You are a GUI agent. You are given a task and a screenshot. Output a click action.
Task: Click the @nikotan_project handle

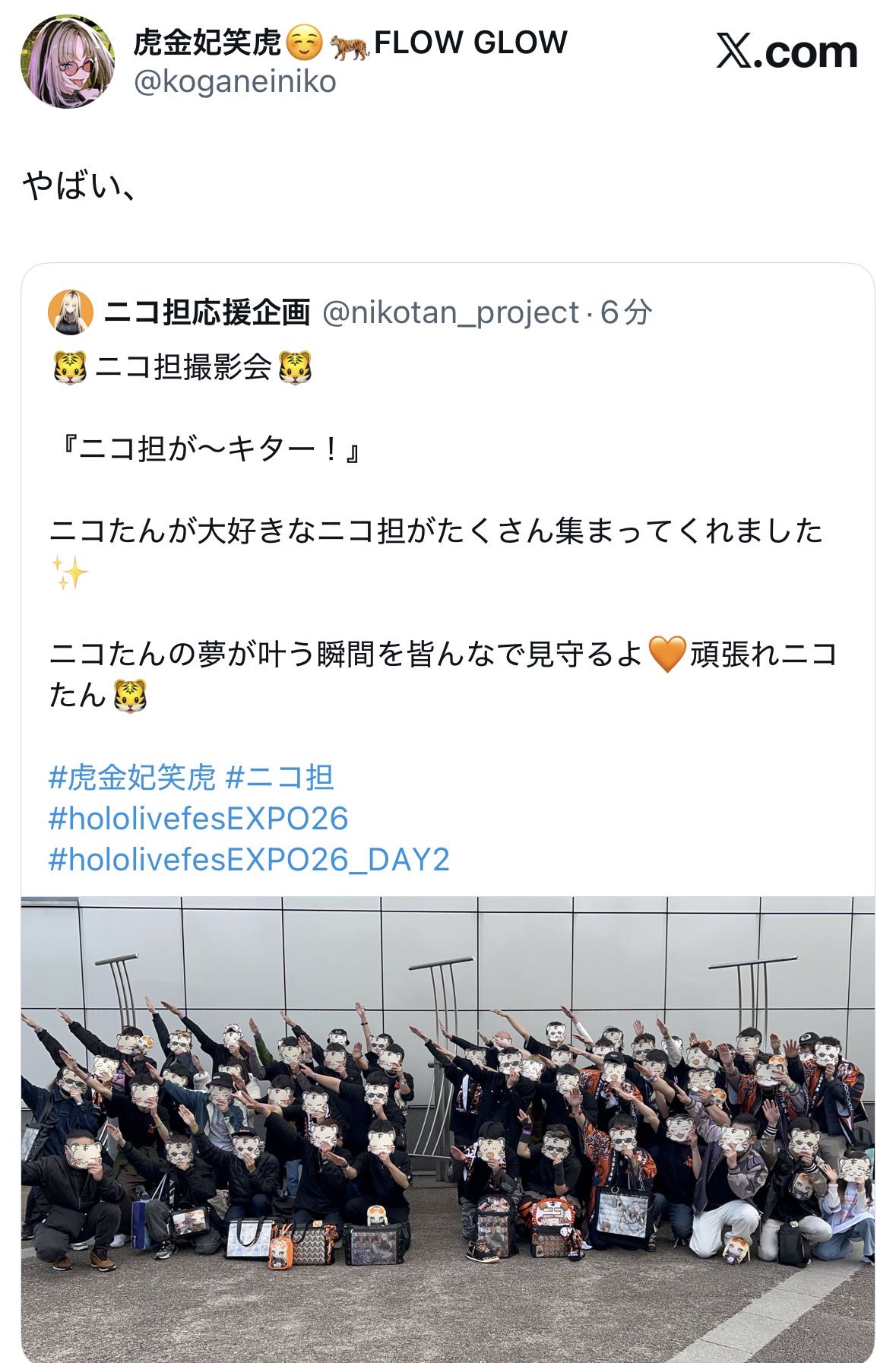451,312
